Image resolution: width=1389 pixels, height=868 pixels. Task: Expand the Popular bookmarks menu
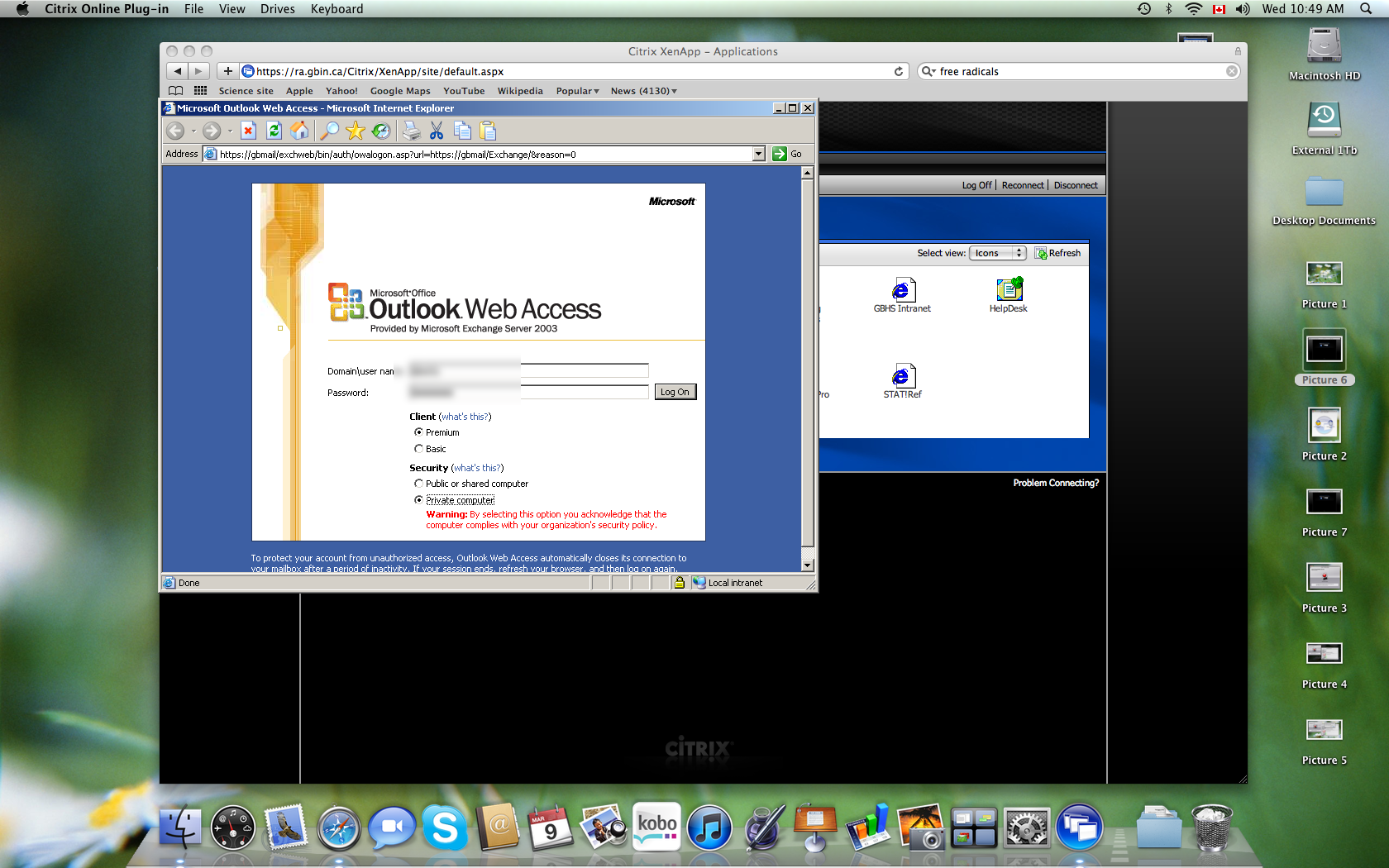pos(578,91)
